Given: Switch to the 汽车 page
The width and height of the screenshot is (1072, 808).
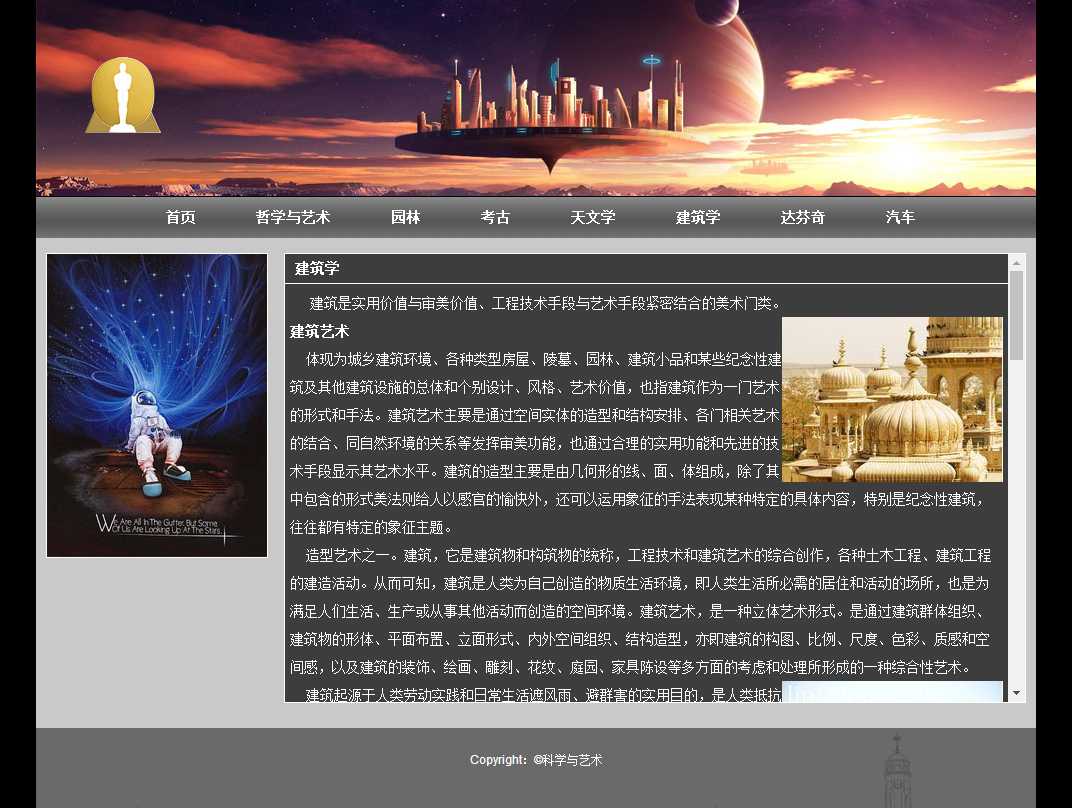Looking at the screenshot, I should (x=900, y=218).
